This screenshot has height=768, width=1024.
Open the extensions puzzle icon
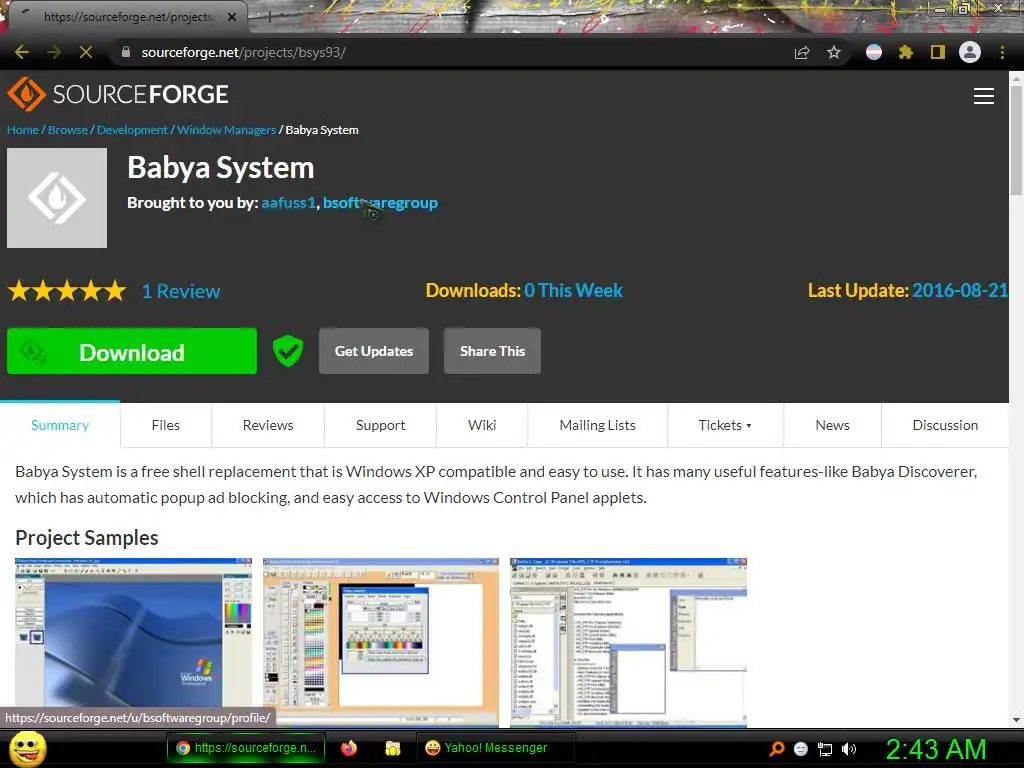coord(906,52)
